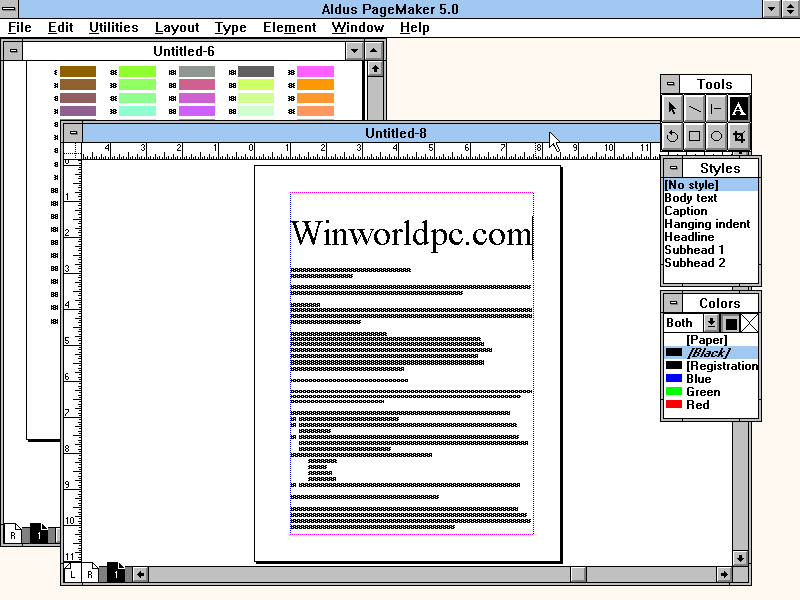Click the Untitled-8 title bar
Image resolution: width=800 pixels, height=600 pixels.
pos(371,133)
